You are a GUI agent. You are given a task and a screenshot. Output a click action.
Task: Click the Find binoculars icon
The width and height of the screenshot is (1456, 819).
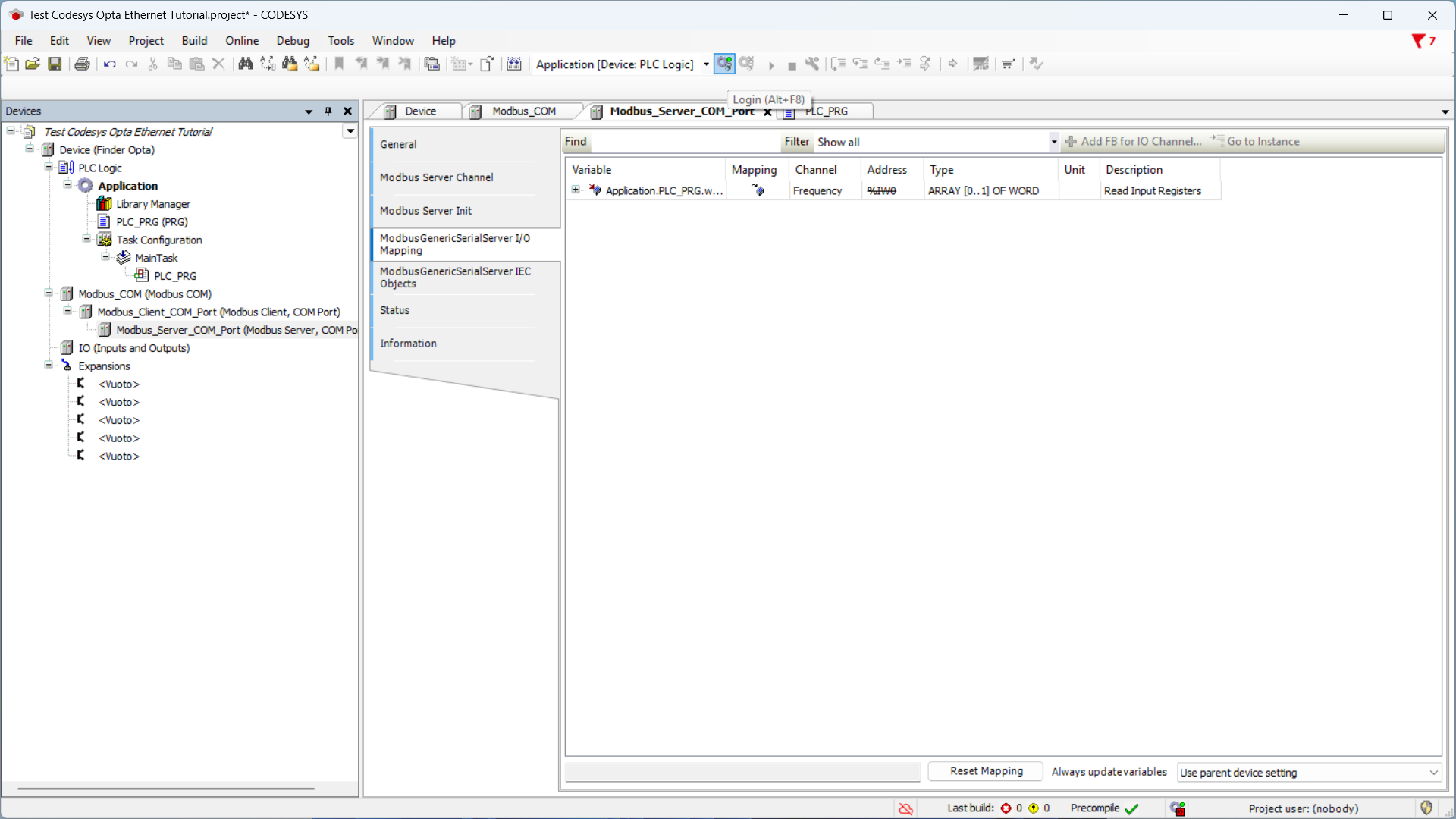245,64
